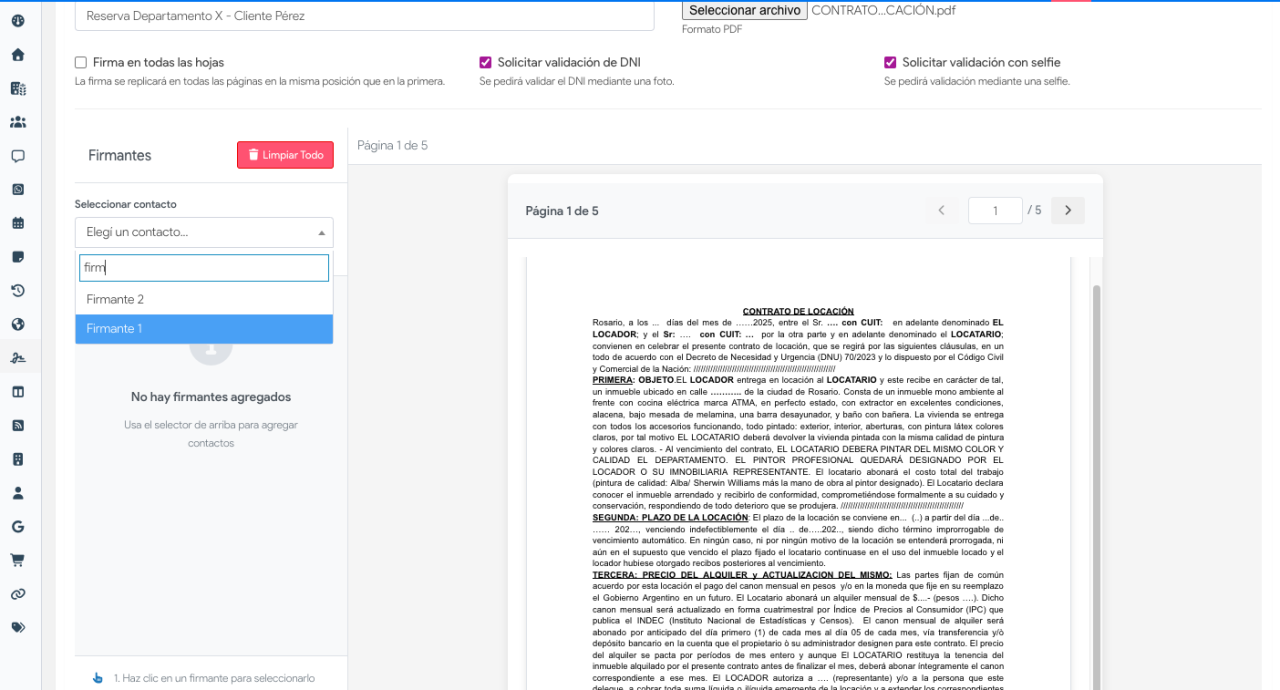Screen dimensions: 1280x690
Task: Open the home icon in sidebar
Action: pos(18,55)
